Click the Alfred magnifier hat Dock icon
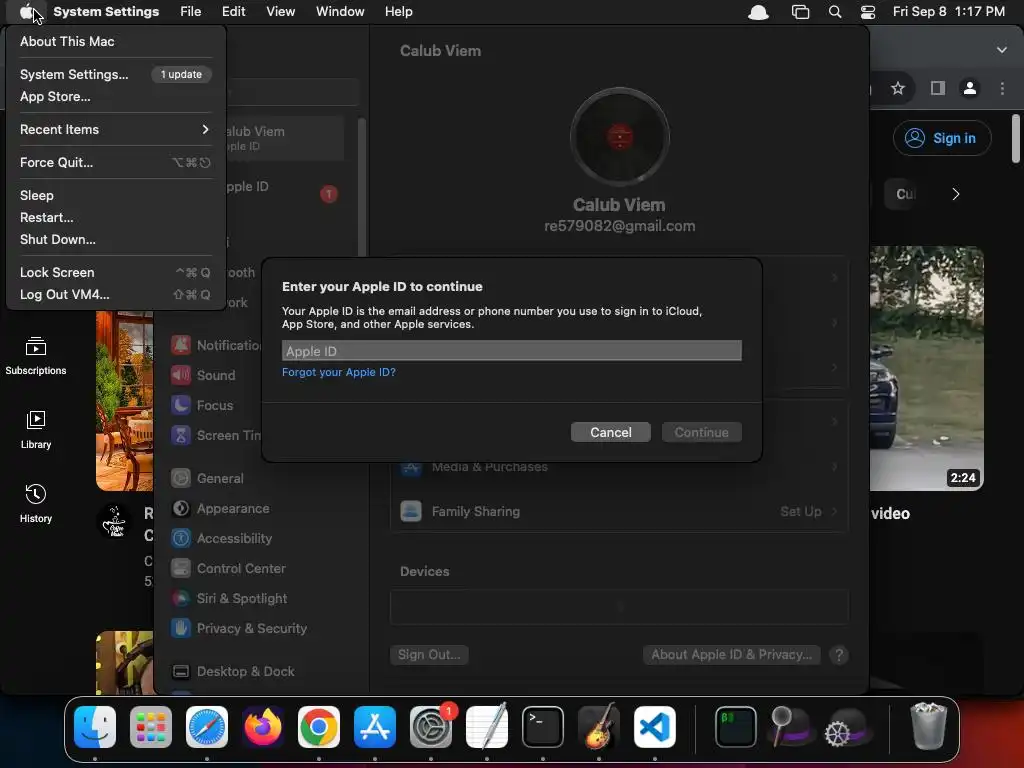This screenshot has width=1024, height=768. coord(792,727)
